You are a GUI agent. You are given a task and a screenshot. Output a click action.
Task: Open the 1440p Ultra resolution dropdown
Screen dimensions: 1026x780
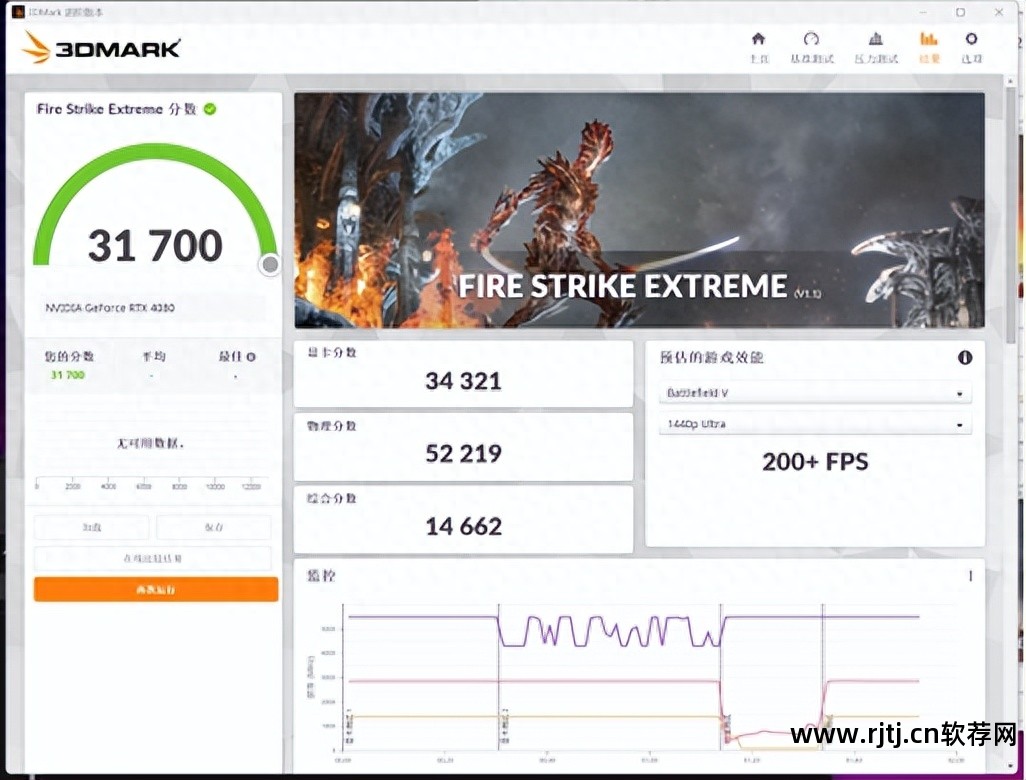click(x=815, y=424)
